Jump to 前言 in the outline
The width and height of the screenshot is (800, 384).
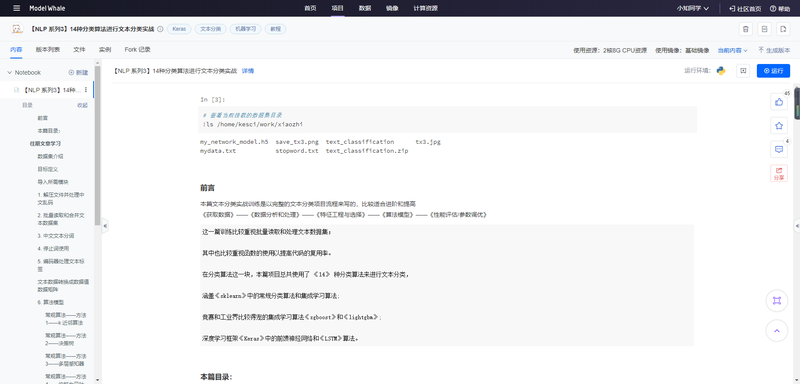point(43,118)
